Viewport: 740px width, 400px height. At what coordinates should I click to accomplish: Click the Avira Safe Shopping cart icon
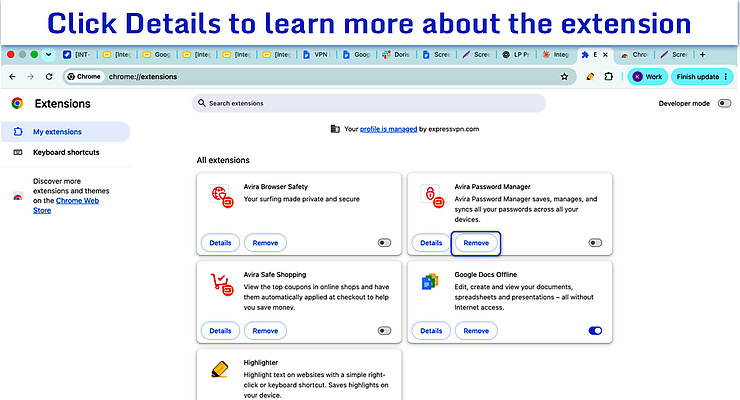tap(222, 284)
